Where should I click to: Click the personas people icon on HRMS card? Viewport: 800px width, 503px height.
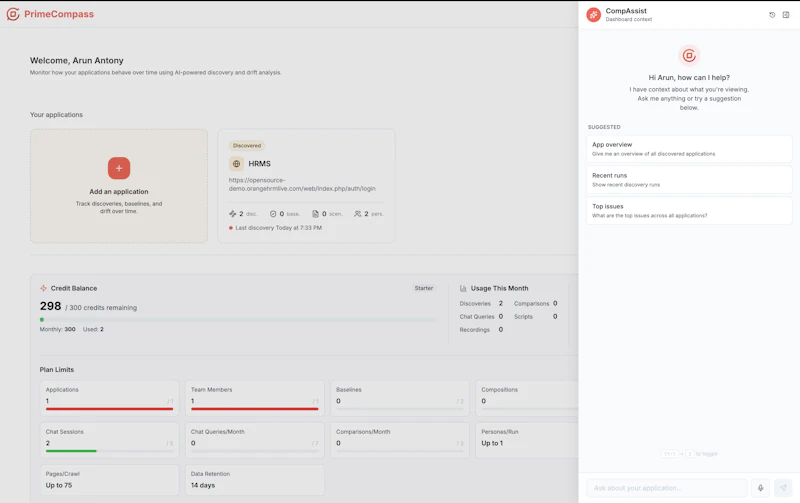[x=358, y=214]
